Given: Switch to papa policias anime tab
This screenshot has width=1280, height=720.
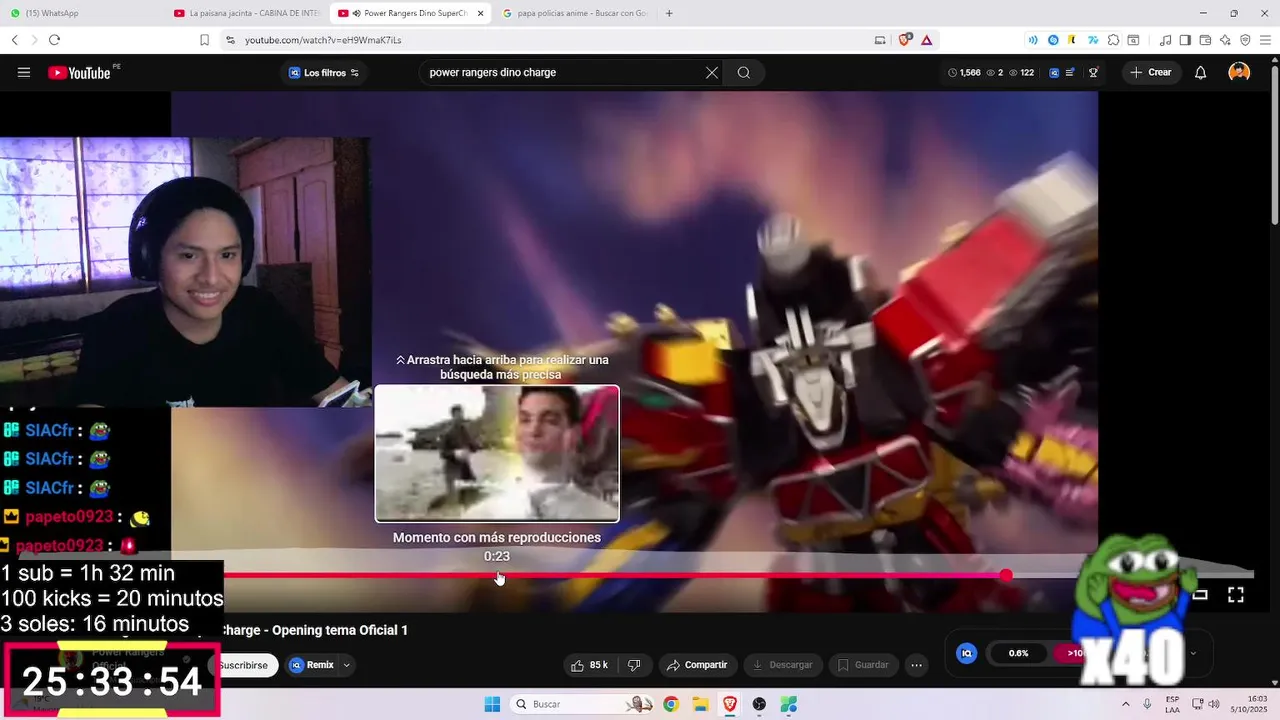Looking at the screenshot, I should (574, 13).
